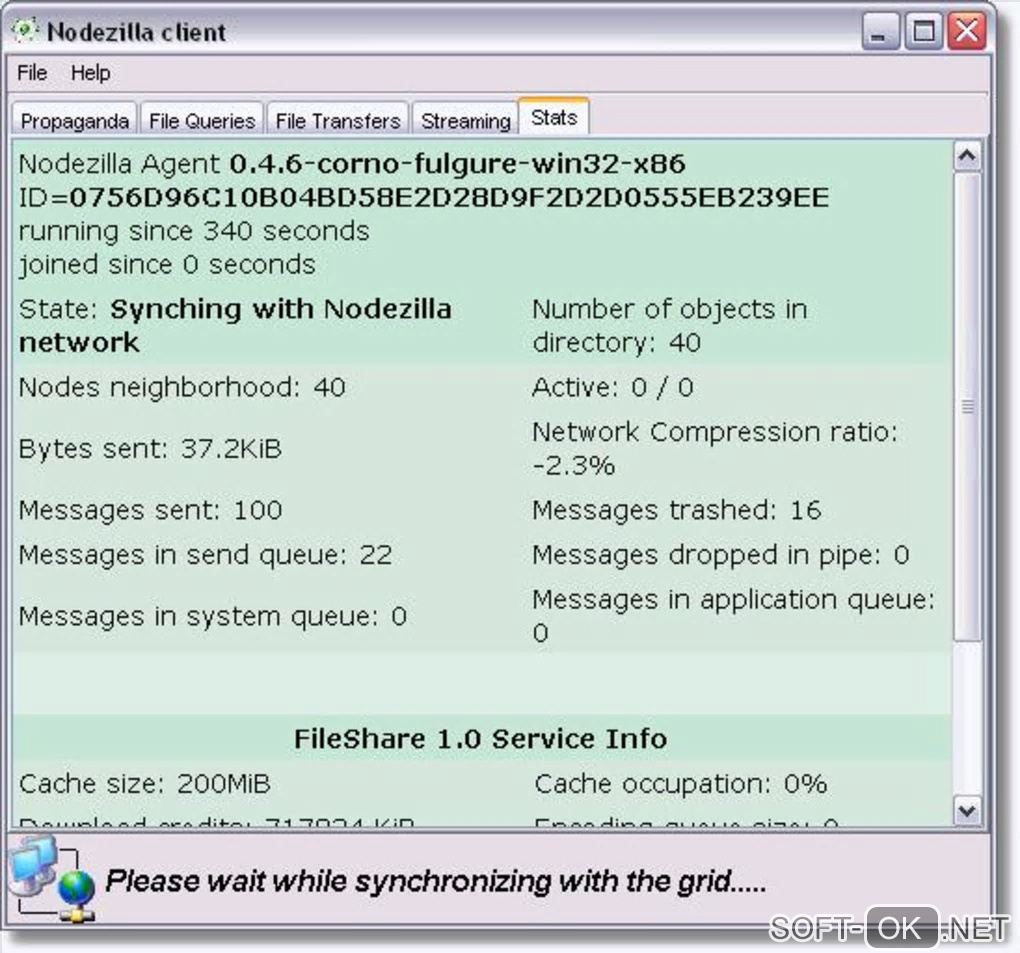The width and height of the screenshot is (1020, 953).
Task: Click the vertical scrollbar thumb
Action: (x=967, y=406)
